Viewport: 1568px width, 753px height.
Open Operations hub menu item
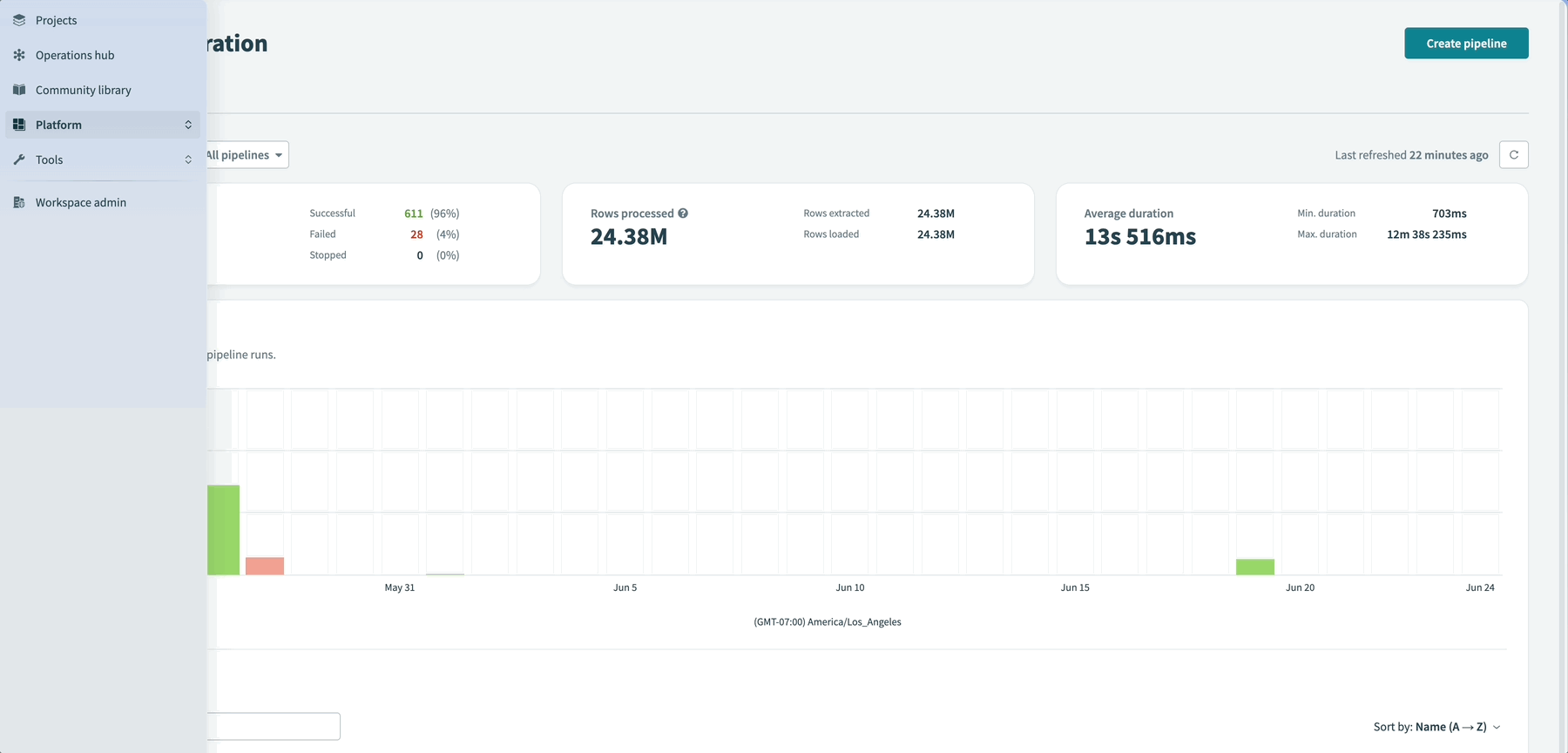[103, 55]
